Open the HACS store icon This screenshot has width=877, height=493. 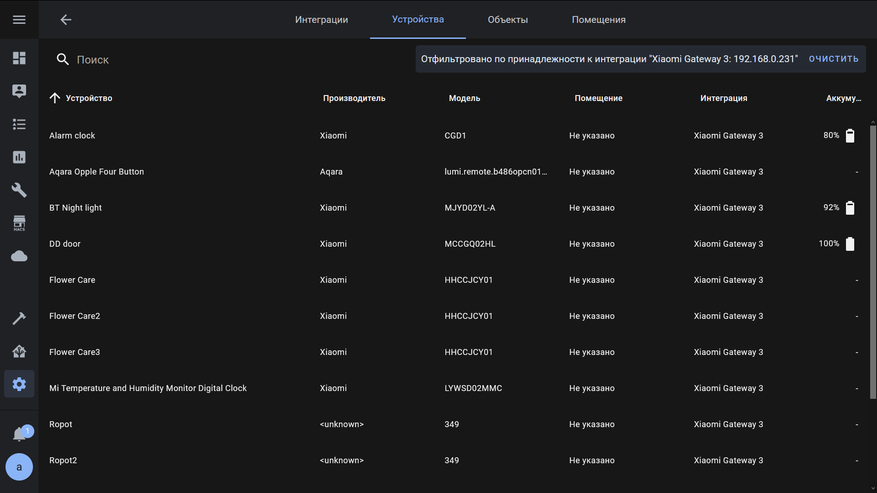(x=19, y=223)
